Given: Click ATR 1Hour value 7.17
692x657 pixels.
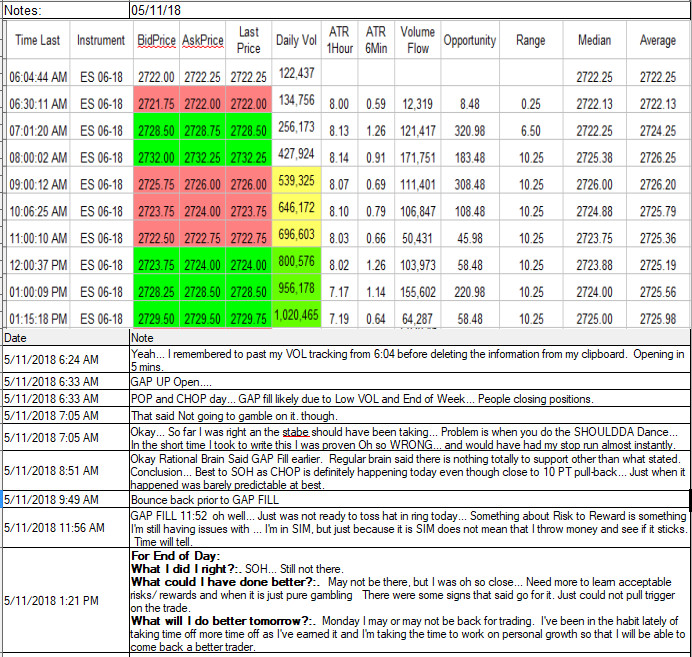Looking at the screenshot, I should click(339, 293).
